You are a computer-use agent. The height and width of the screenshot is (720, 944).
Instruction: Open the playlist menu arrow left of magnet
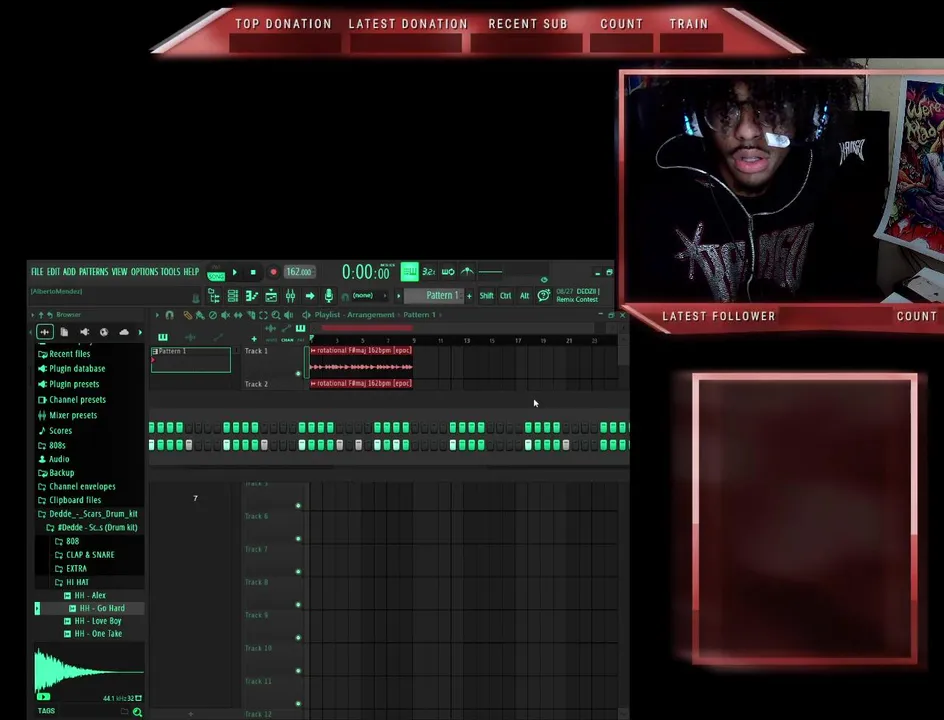157,315
